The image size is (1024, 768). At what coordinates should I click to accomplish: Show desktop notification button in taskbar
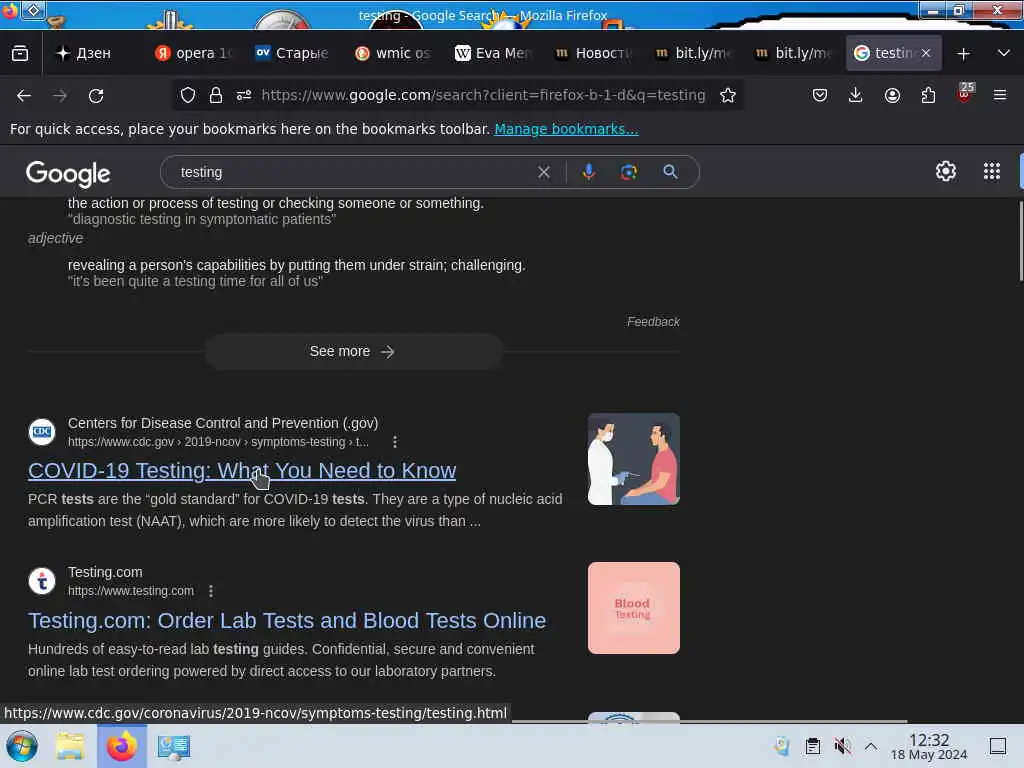click(x=998, y=746)
